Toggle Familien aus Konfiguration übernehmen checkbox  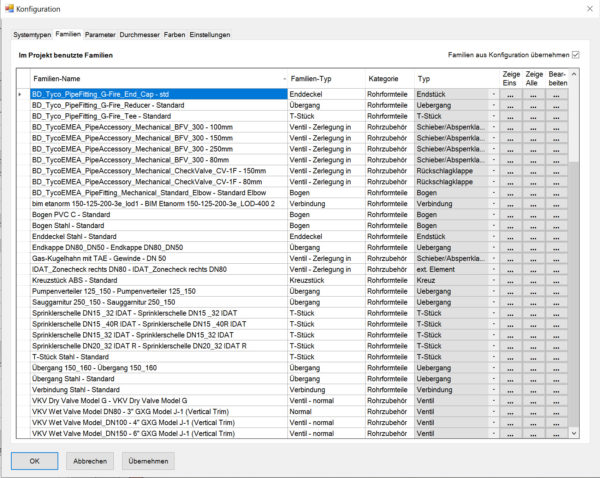pos(576,55)
